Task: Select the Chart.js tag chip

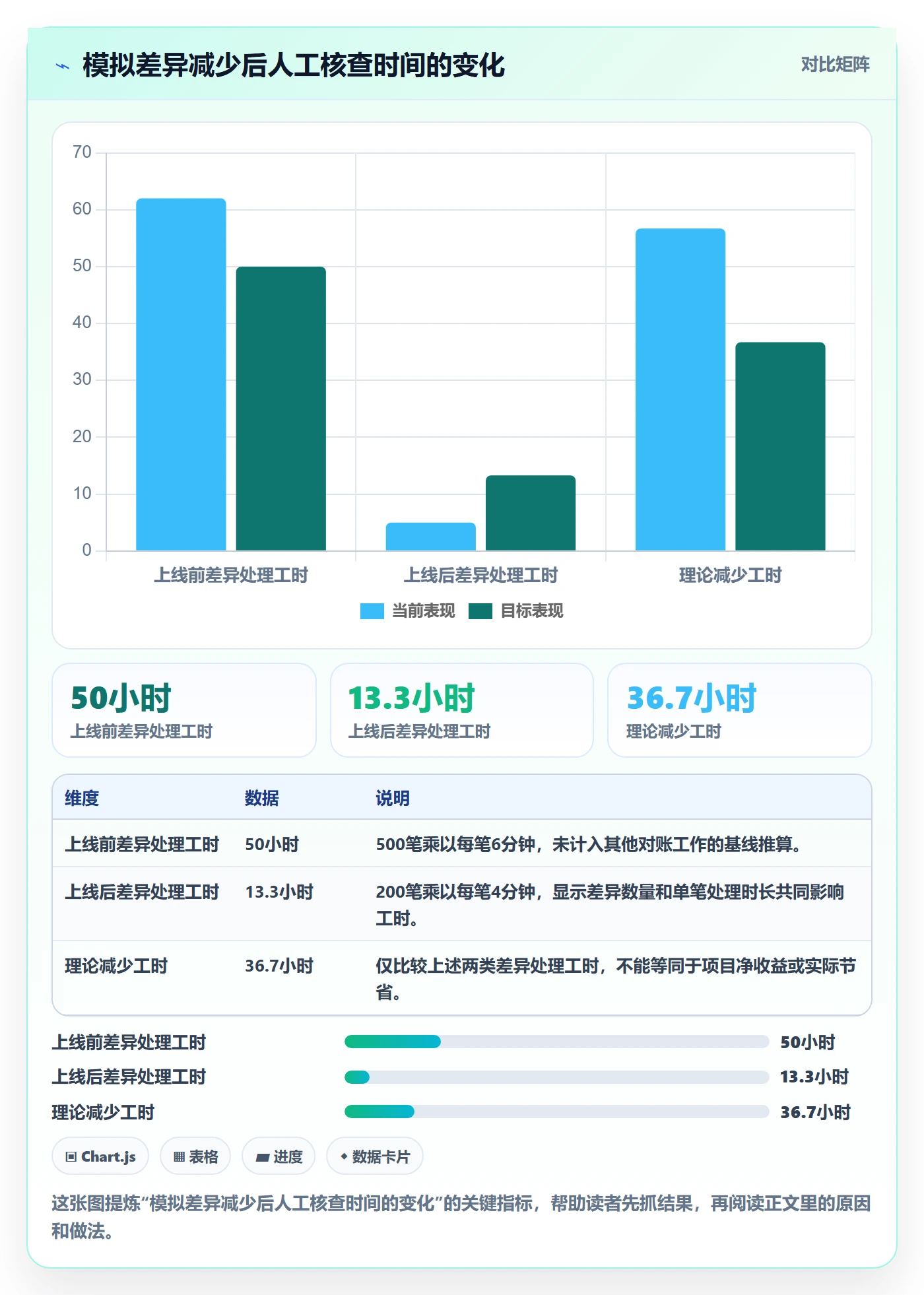Action: tap(100, 1156)
